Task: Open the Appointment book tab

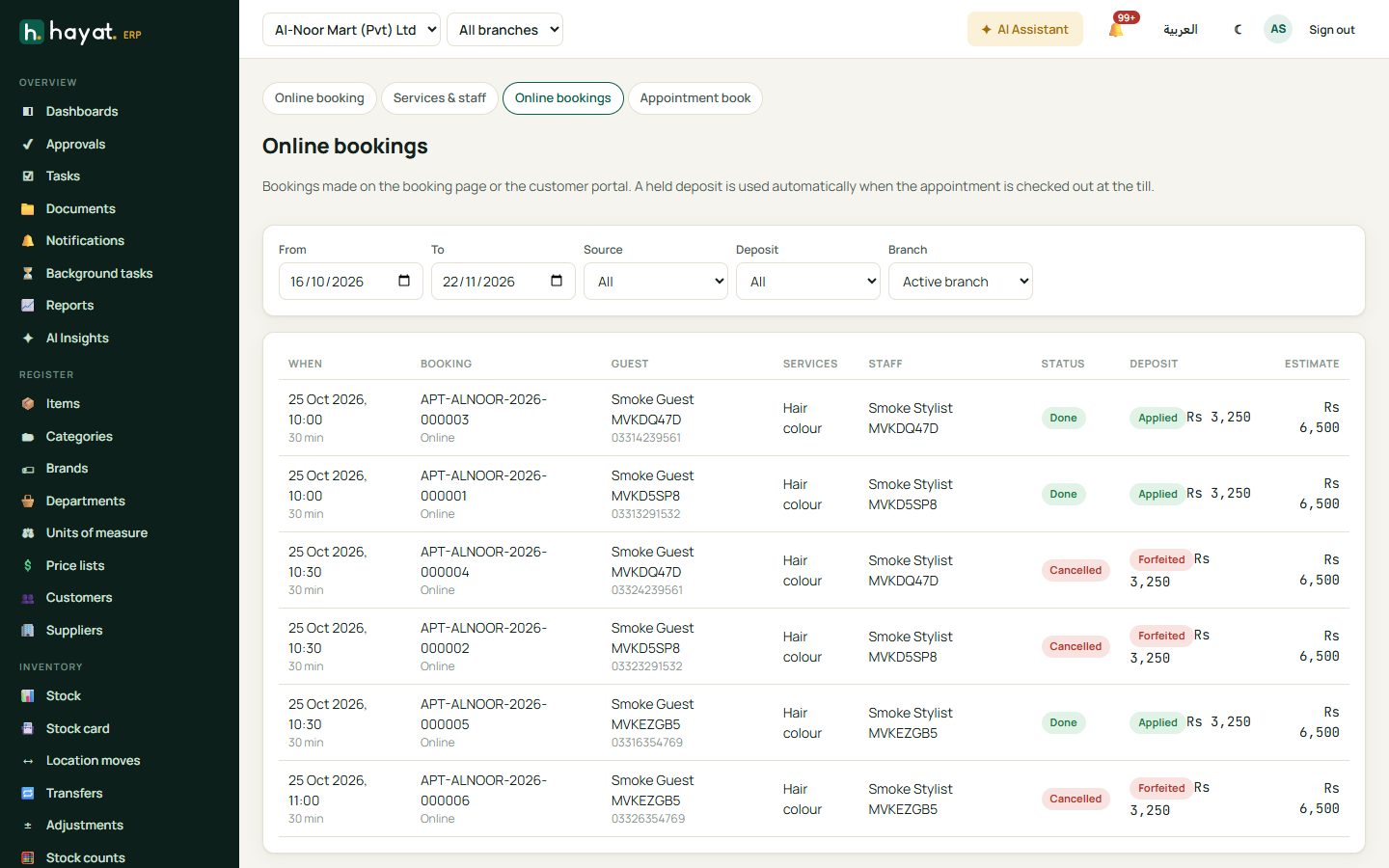Action: 695,98
